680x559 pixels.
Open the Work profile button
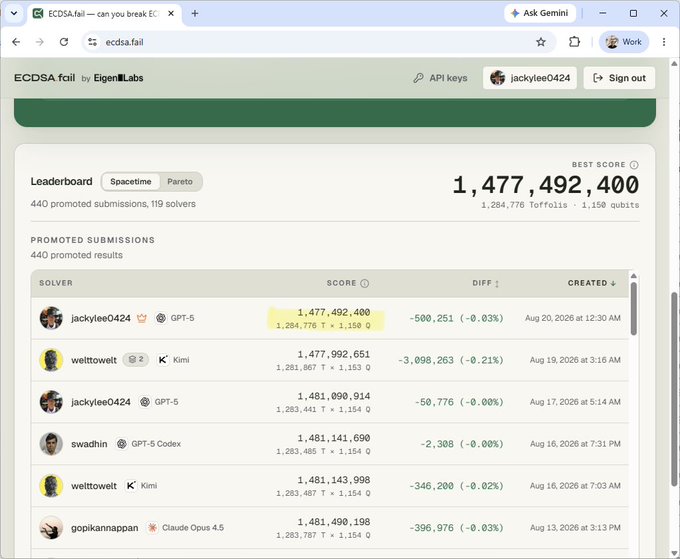tap(624, 42)
